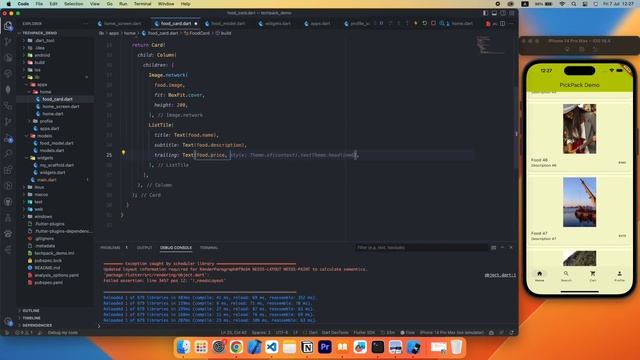
Task: Tap the Profile tab in the simulator app
Action: pyautogui.click(x=619, y=276)
